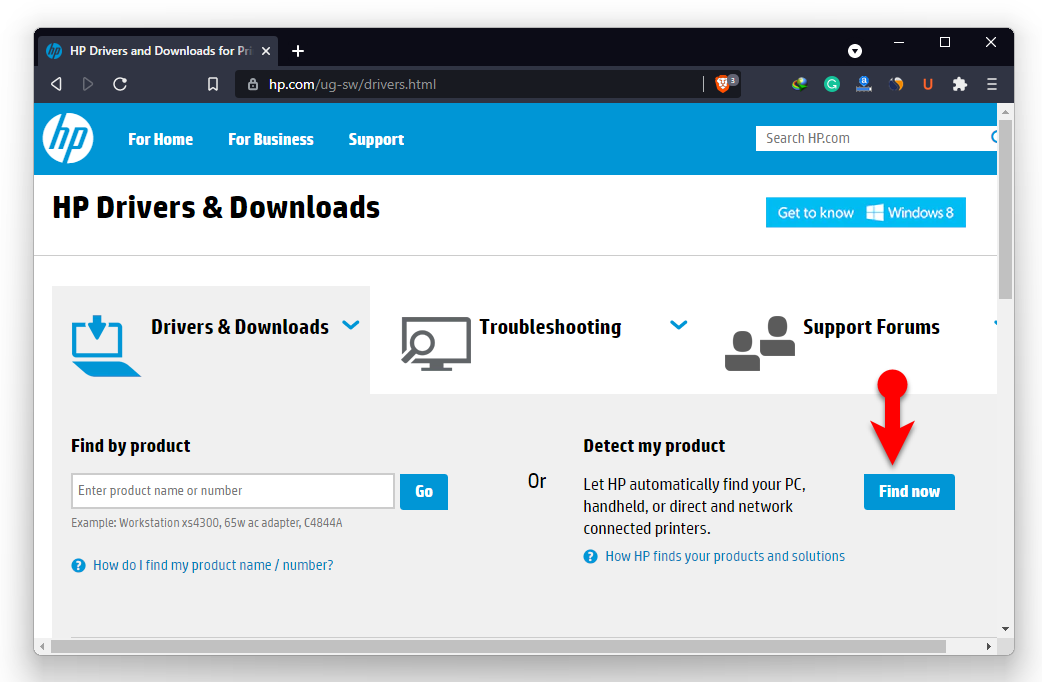This screenshot has height=682, width=1042.
Task: Open 'How do I find my product name' link
Action: pos(213,565)
